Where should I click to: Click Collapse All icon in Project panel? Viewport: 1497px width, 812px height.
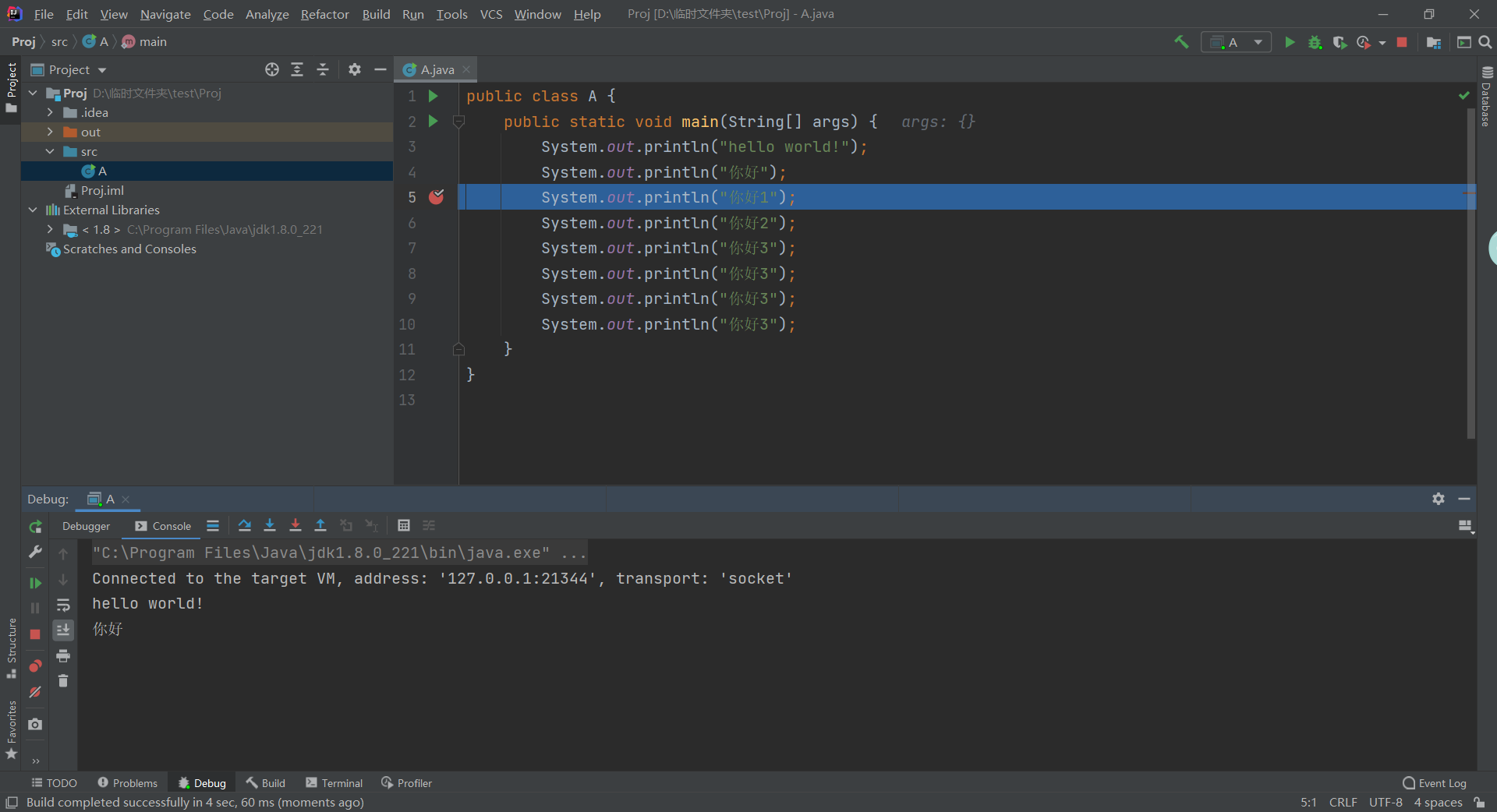click(323, 69)
